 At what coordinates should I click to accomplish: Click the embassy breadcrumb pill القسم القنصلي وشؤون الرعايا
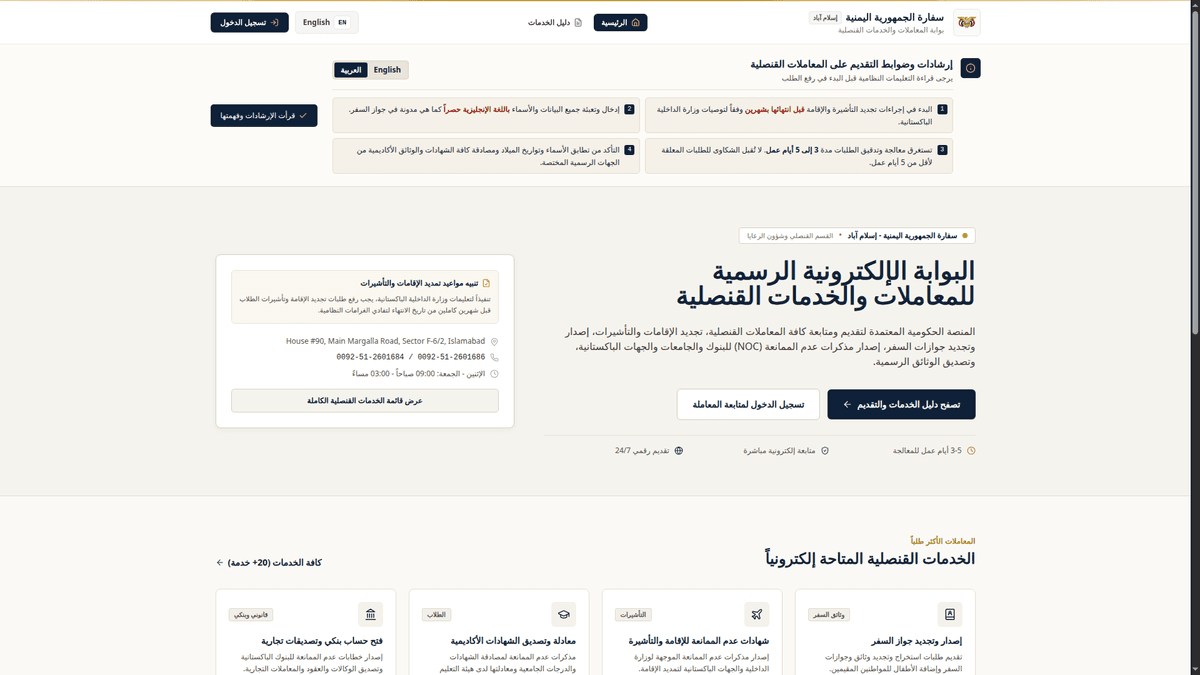pos(857,236)
